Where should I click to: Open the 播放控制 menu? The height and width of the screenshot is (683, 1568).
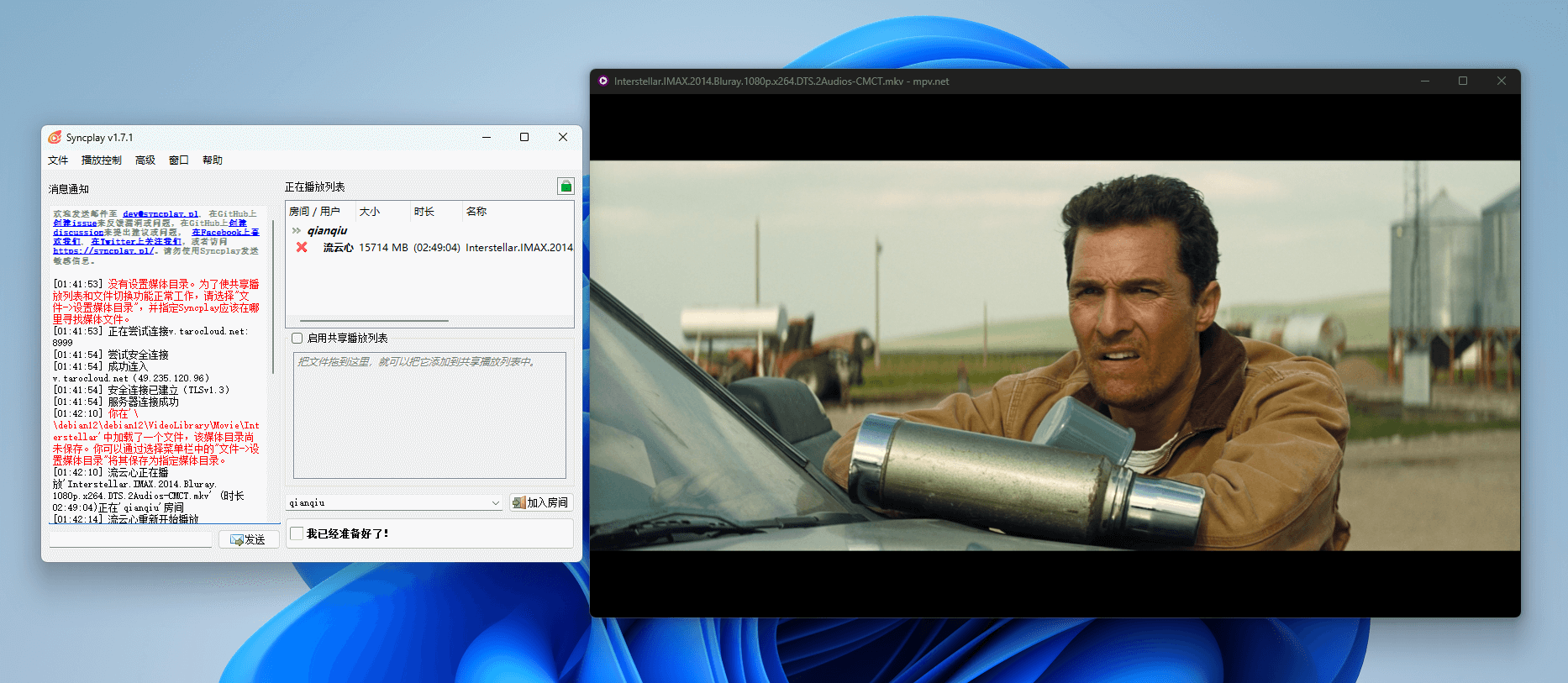101,160
